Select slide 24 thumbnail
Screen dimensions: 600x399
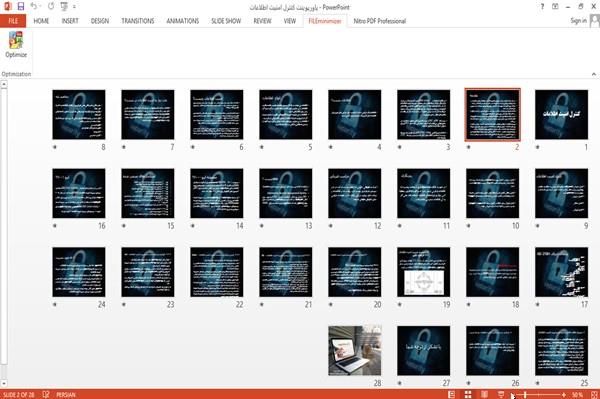(x=79, y=272)
